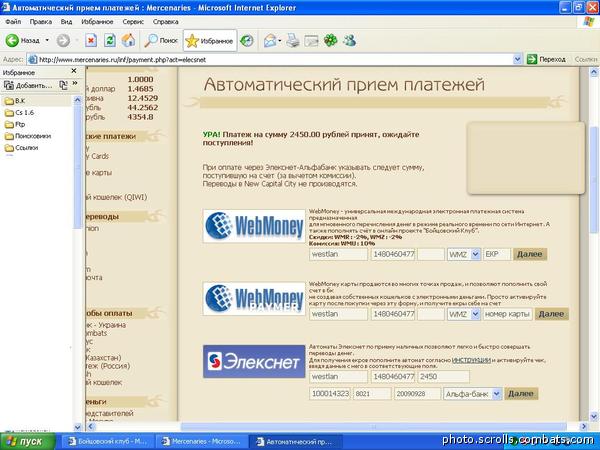
Task: Click the номер карты input field
Action: tap(507, 314)
